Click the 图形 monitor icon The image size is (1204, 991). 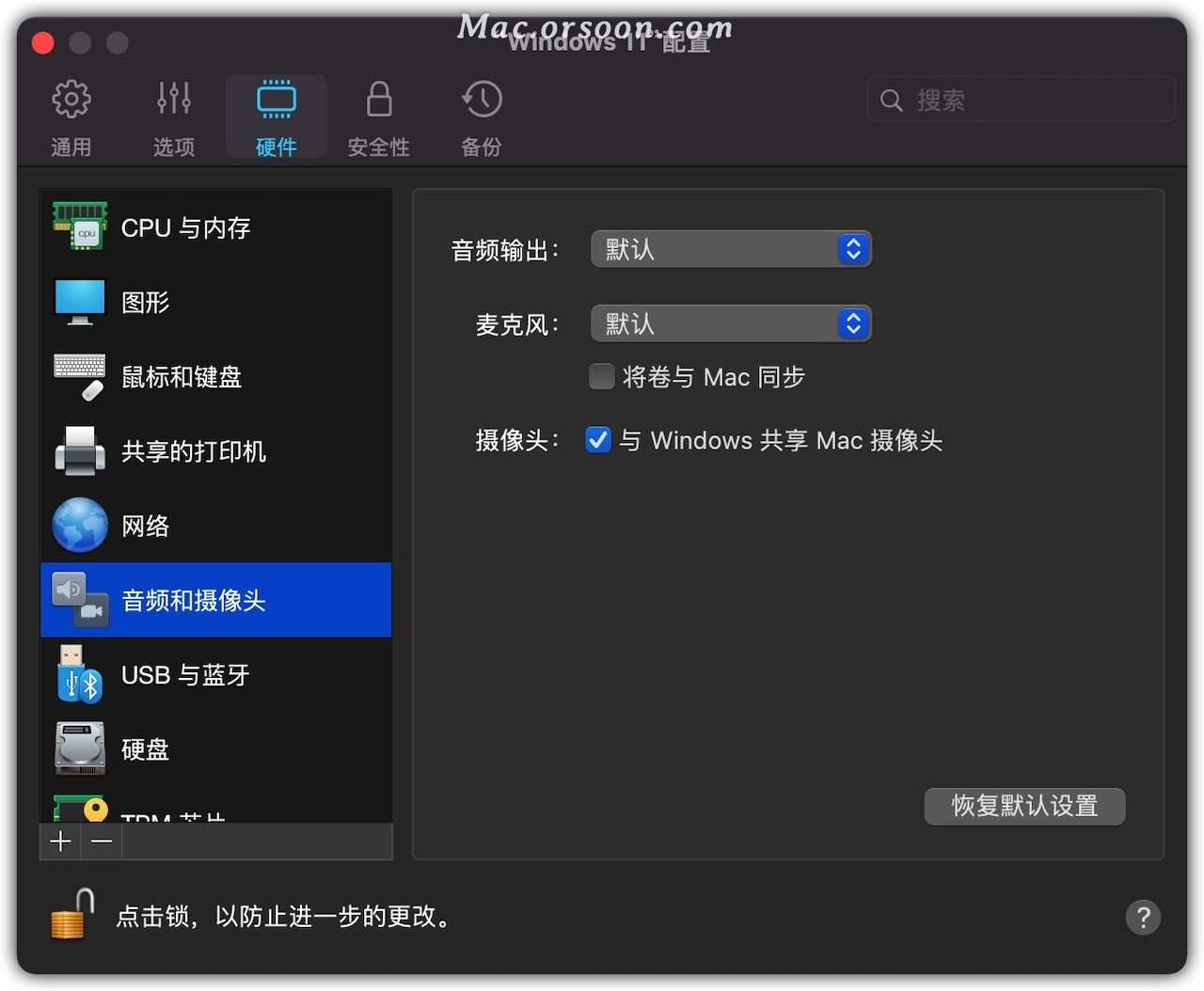(80, 302)
